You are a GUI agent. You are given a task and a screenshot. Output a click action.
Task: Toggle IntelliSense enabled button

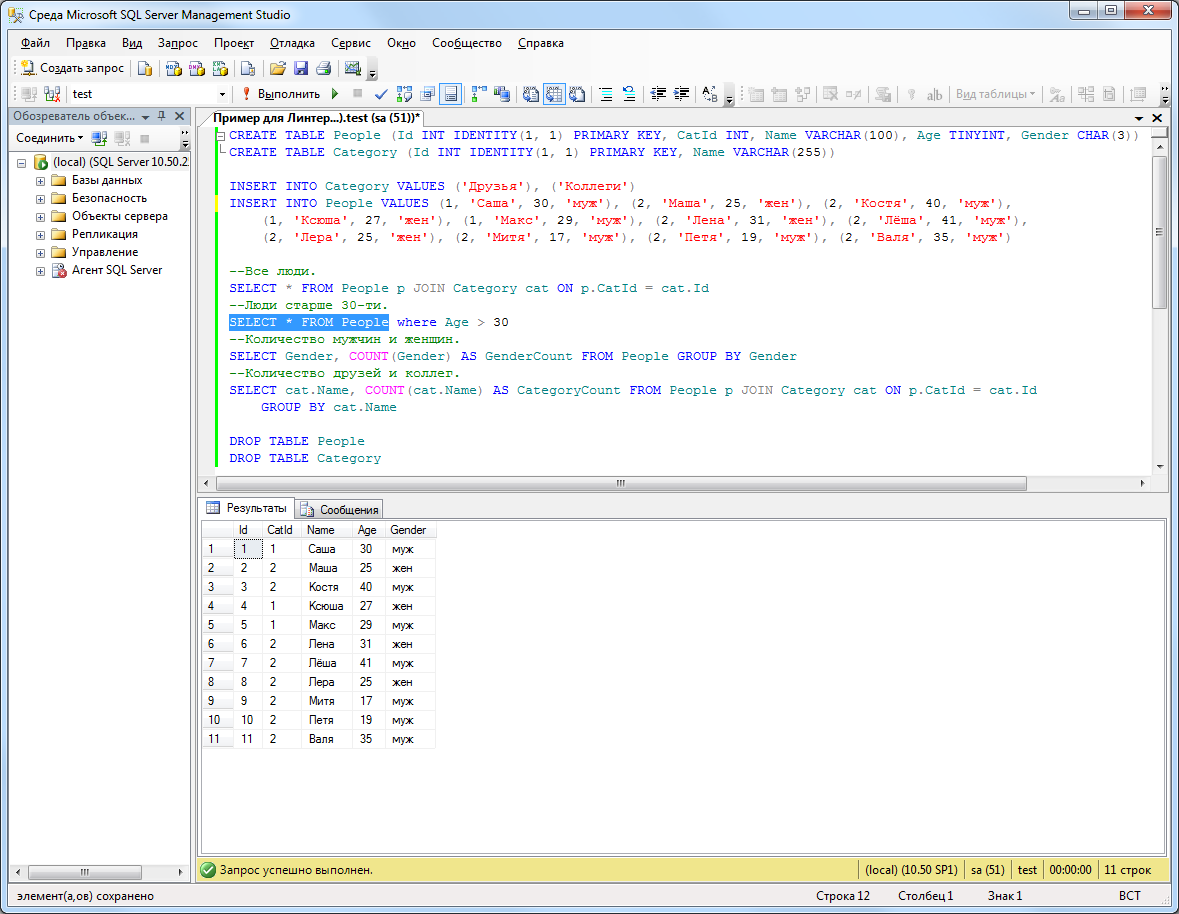[x=451, y=94]
